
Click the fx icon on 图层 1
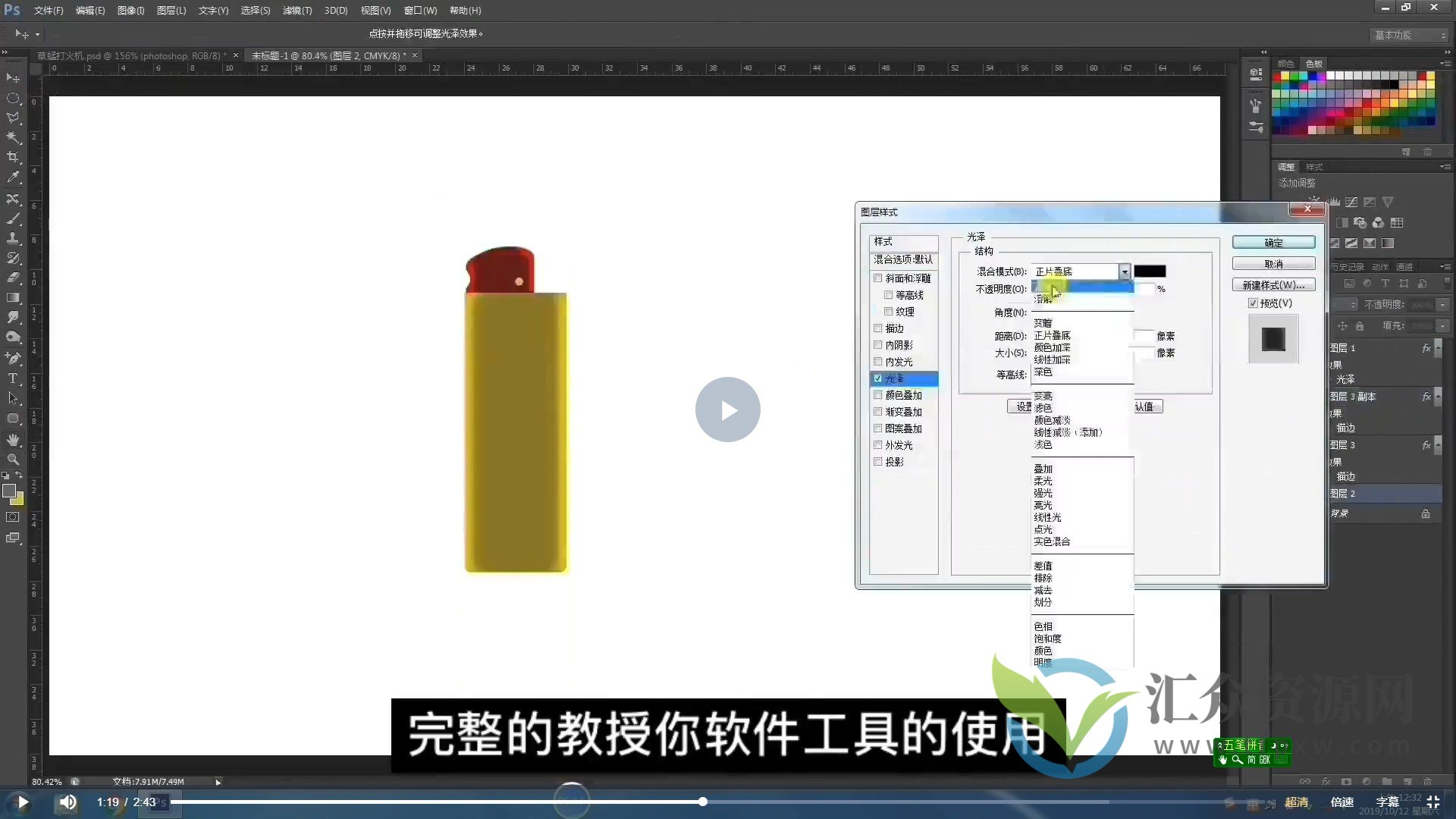tap(1426, 348)
